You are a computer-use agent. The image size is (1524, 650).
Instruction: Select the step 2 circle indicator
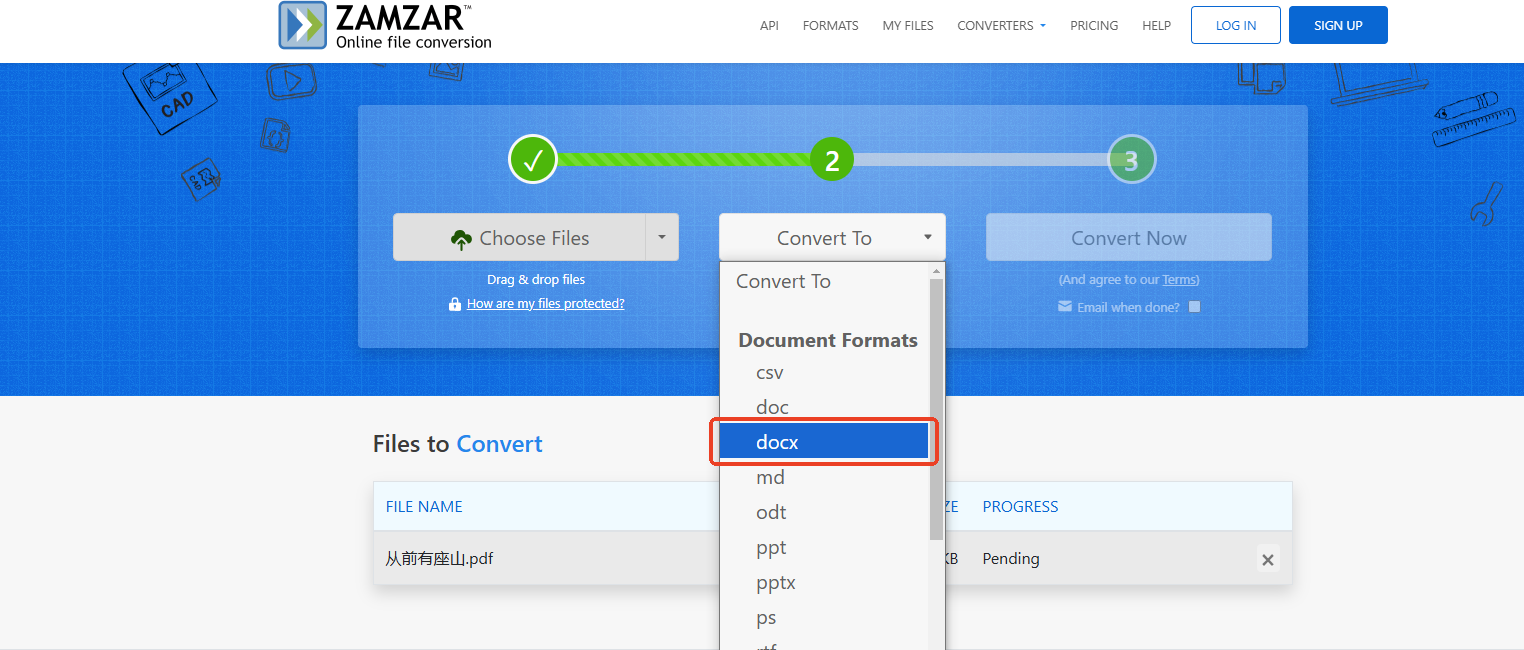coord(831,159)
